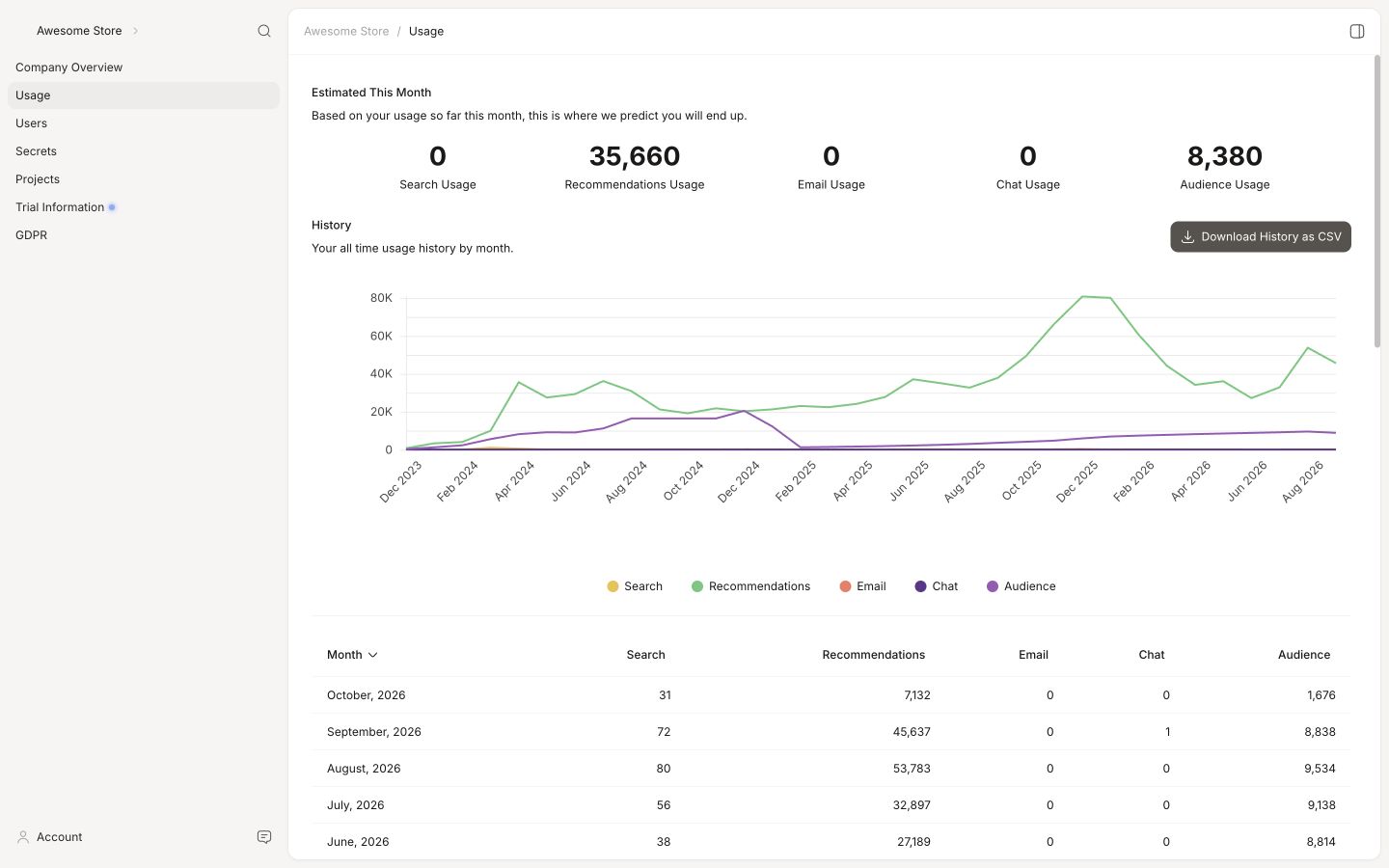The image size is (1389, 868).
Task: Select the October, 2026 row label
Action: (366, 695)
